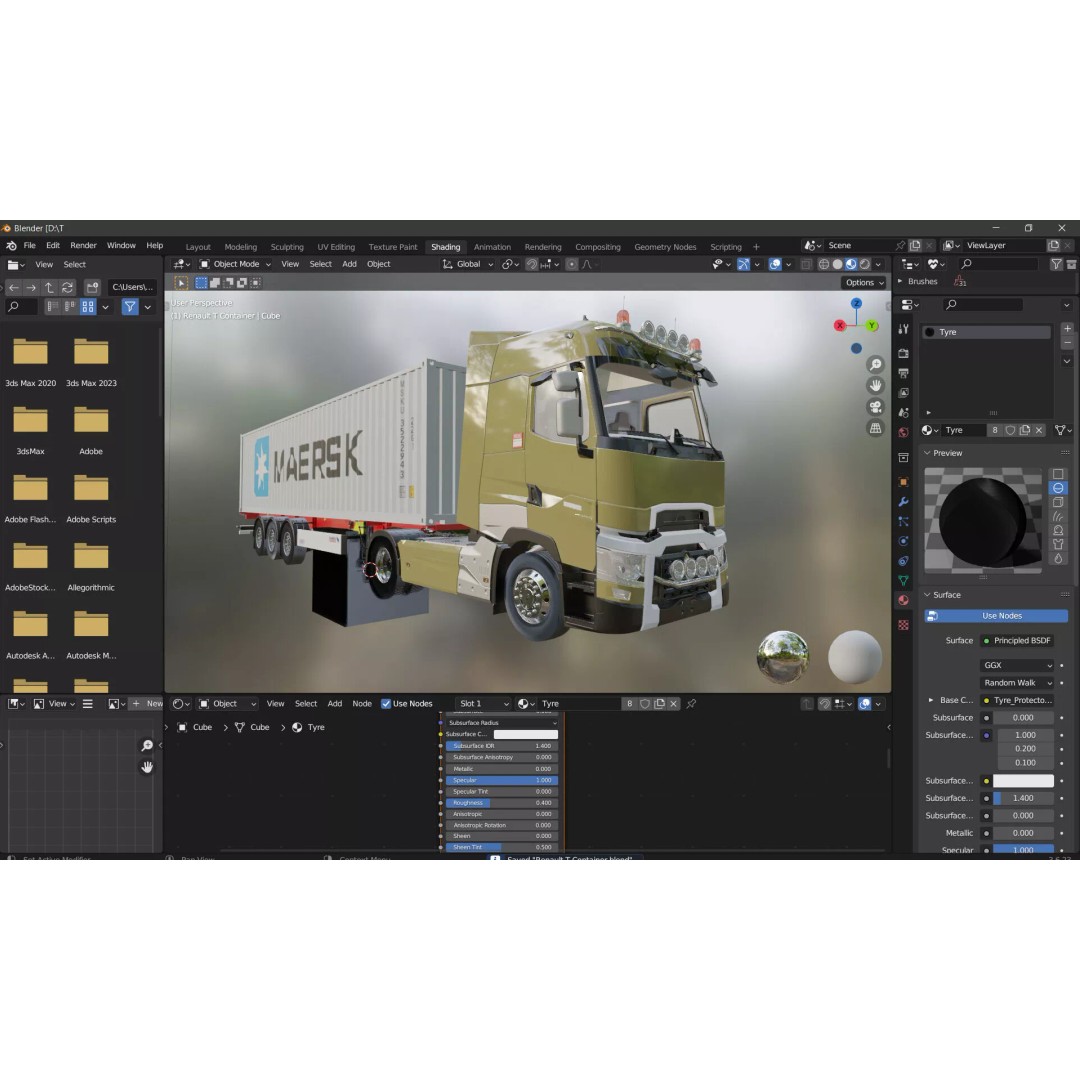Open the Material properties tab
Screen dimensions: 1080x1080
[x=903, y=601]
